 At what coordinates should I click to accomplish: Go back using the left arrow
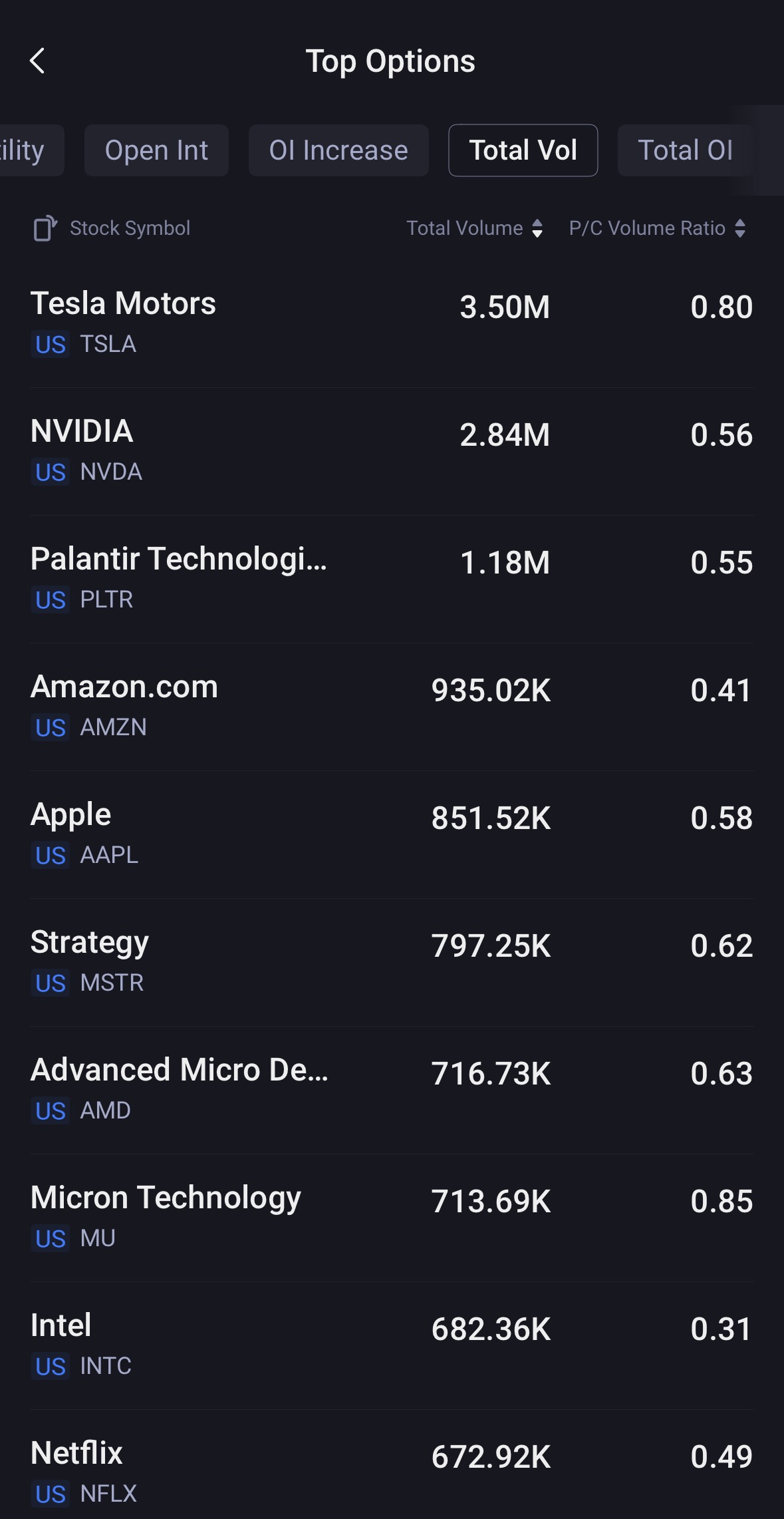tap(38, 61)
